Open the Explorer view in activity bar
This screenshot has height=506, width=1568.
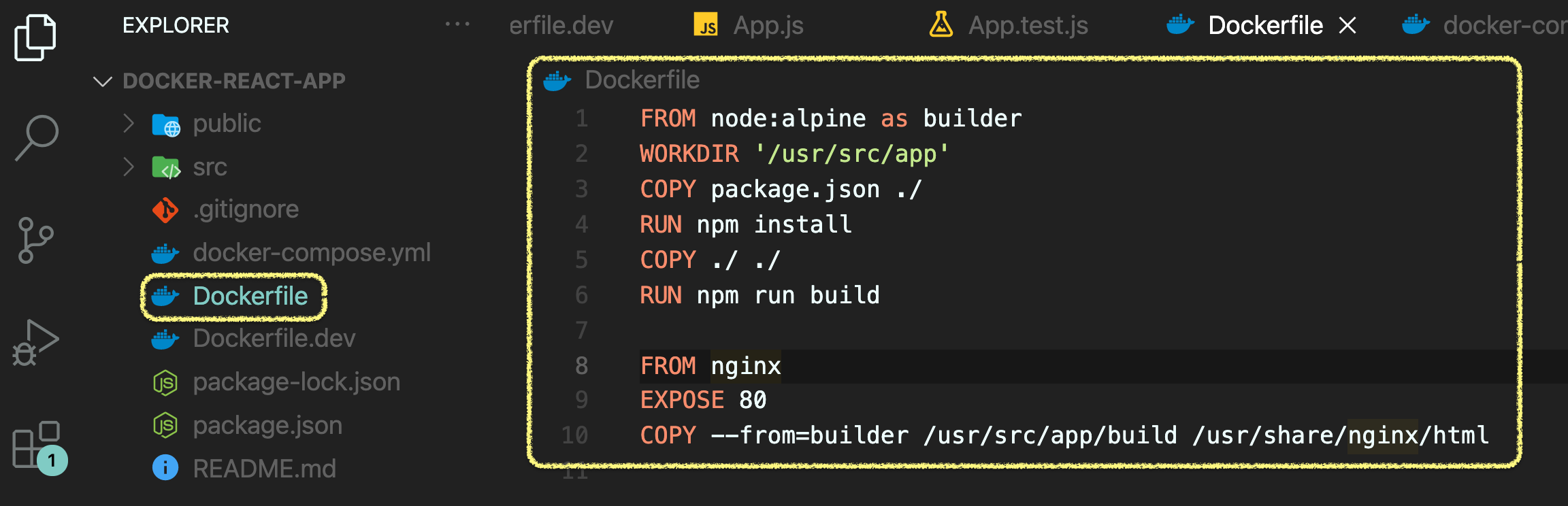pyautogui.click(x=35, y=37)
